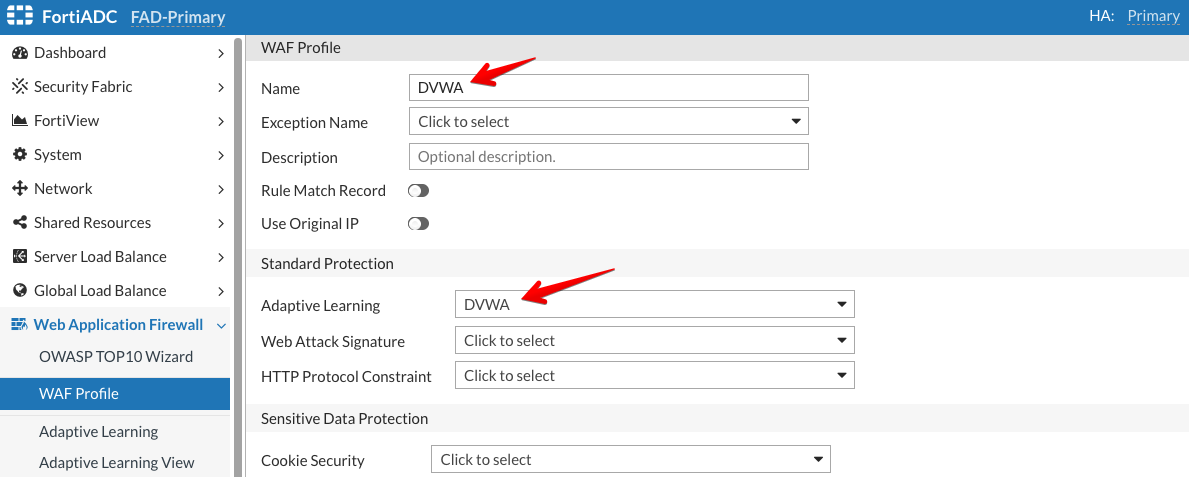The height and width of the screenshot is (477, 1189).
Task: Click the FortiView chart icon
Action: 19,121
